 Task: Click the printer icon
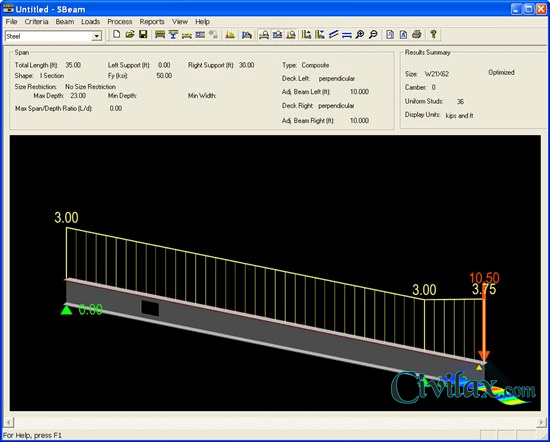coord(416,34)
